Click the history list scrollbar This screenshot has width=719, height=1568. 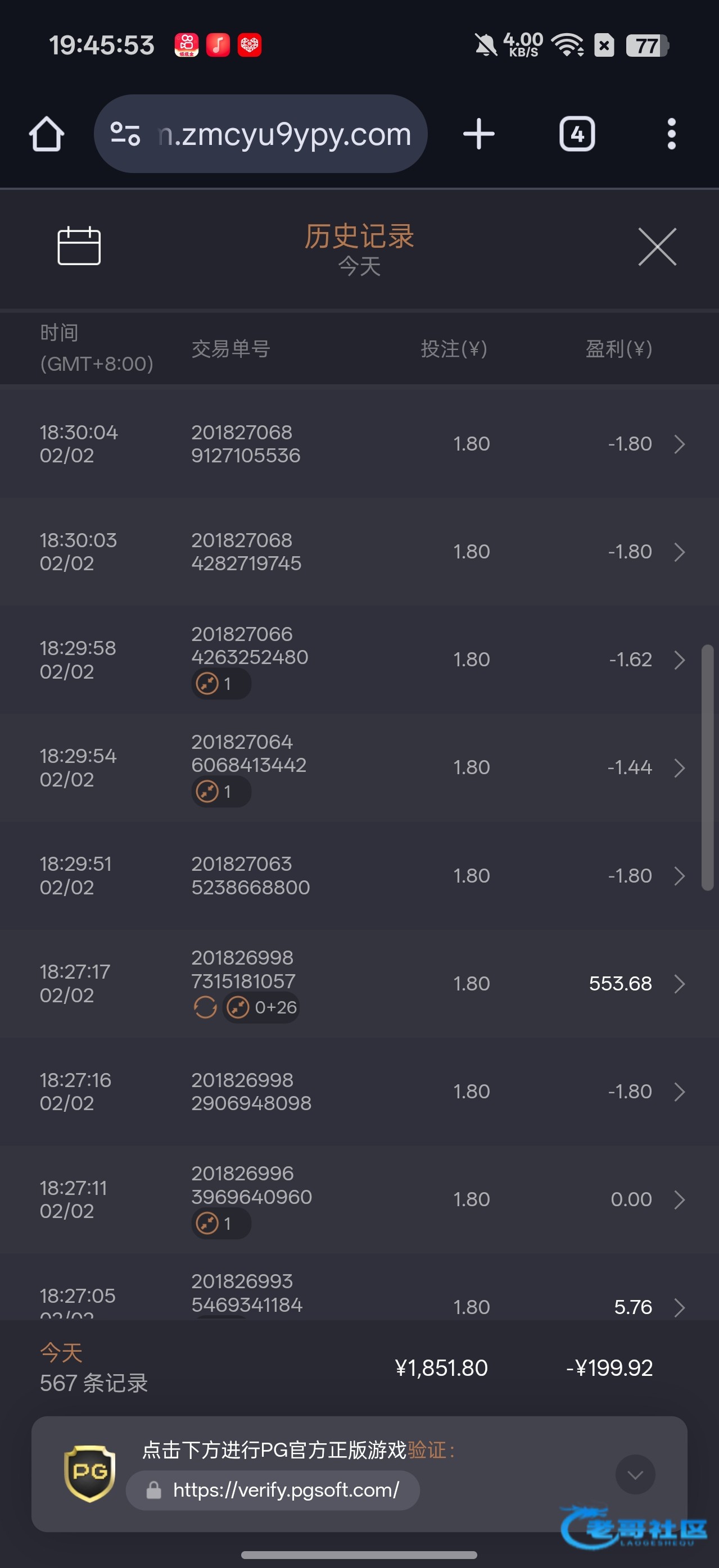click(707, 767)
